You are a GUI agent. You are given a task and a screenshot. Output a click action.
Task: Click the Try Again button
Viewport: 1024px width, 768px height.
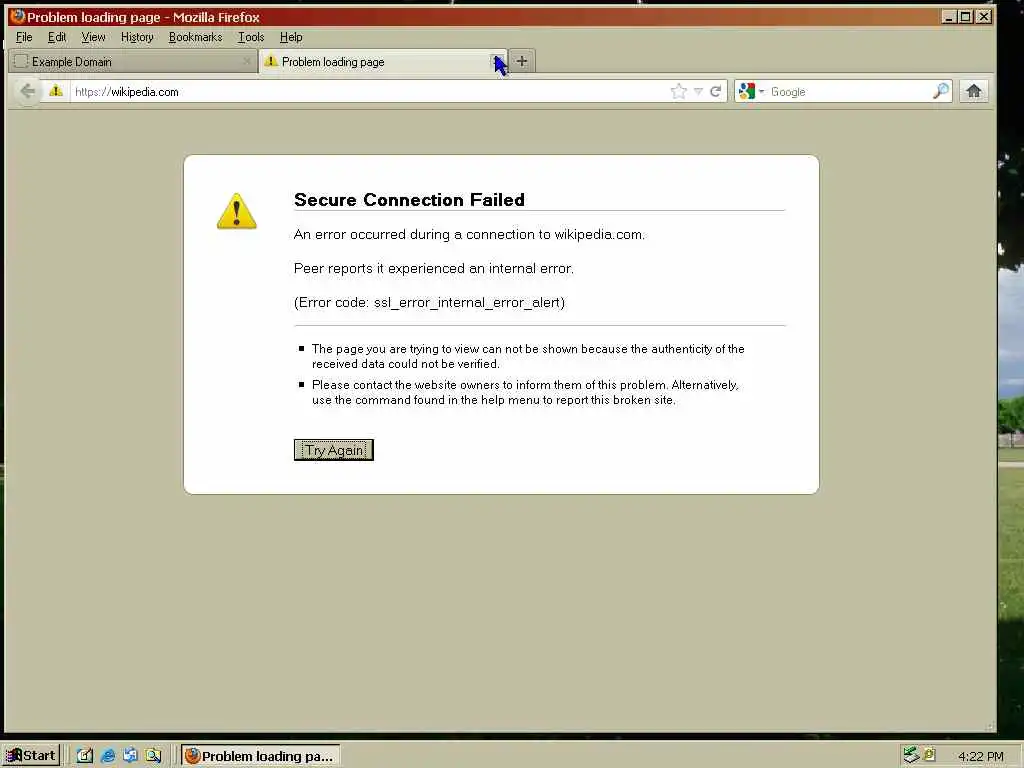click(334, 450)
